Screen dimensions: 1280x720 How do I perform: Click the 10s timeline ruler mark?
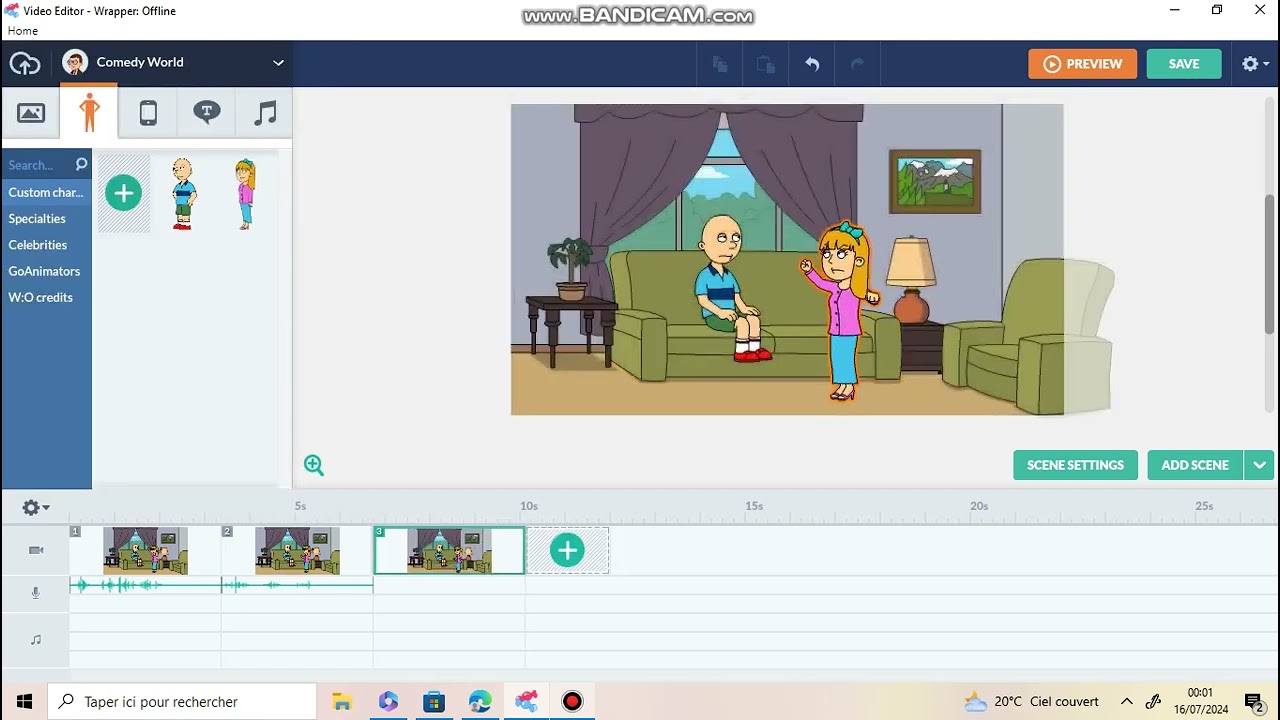[x=529, y=506]
